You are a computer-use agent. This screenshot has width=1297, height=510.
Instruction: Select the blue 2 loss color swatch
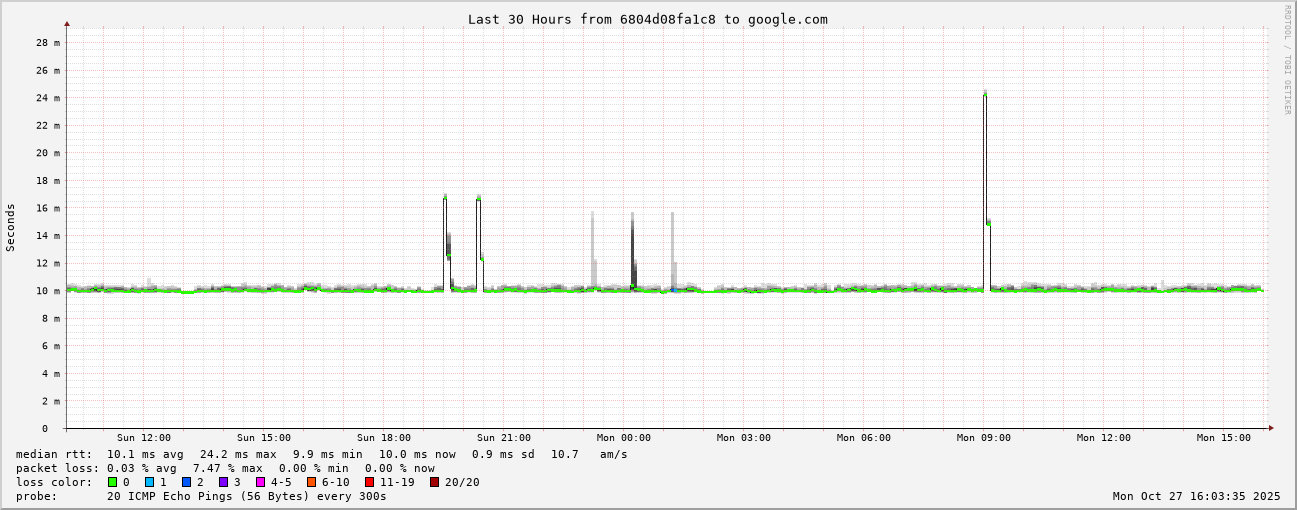tap(186, 482)
